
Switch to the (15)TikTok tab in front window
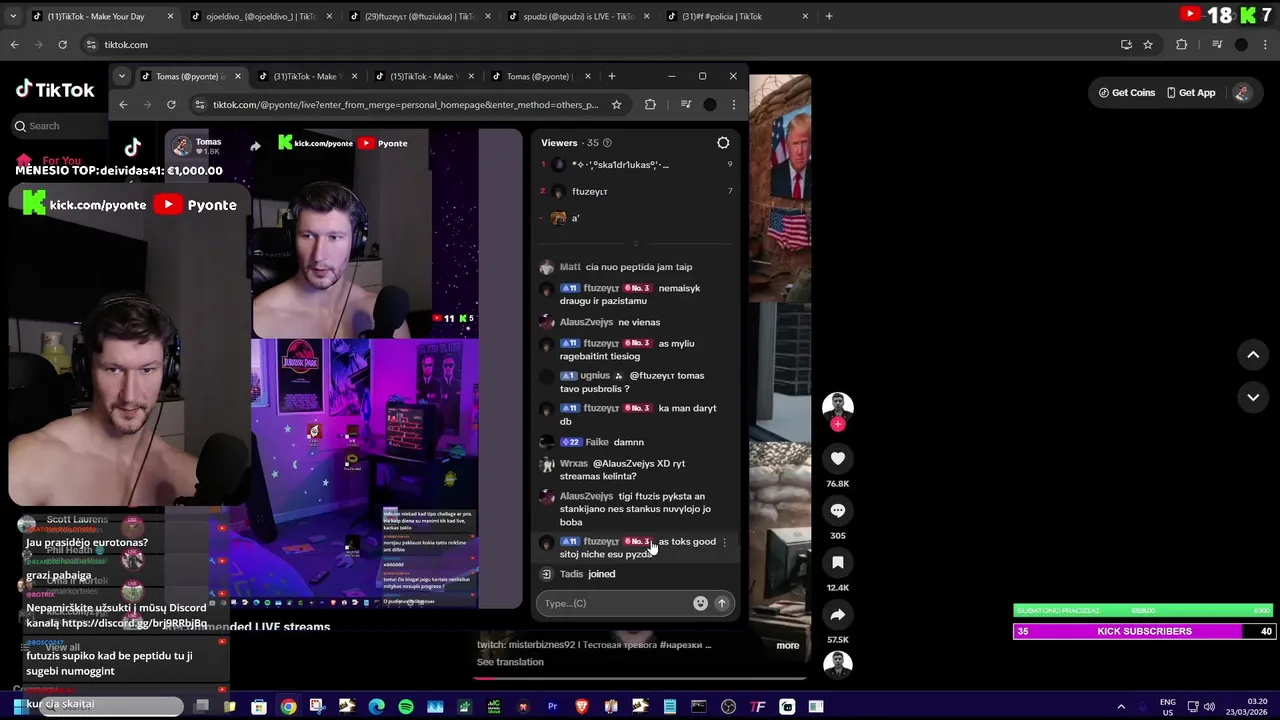coord(422,76)
